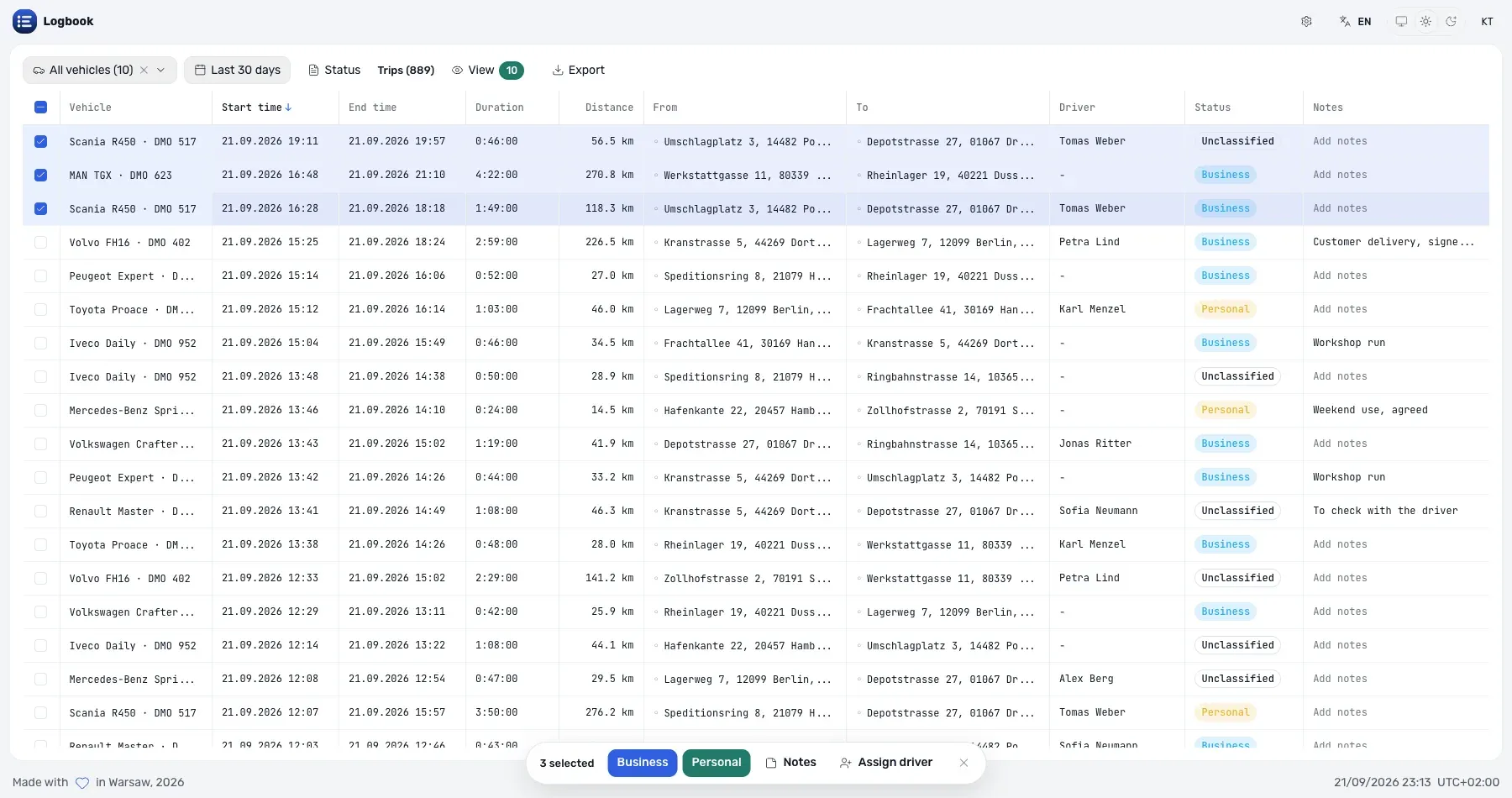Click the '3 selected' label
Image resolution: width=1512 pixels, height=798 pixels.
pyautogui.click(x=567, y=764)
